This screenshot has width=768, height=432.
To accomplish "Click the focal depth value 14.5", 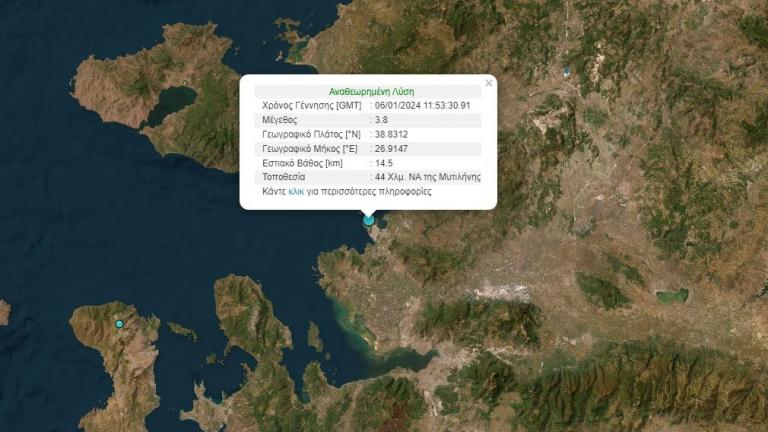I will click(384, 163).
